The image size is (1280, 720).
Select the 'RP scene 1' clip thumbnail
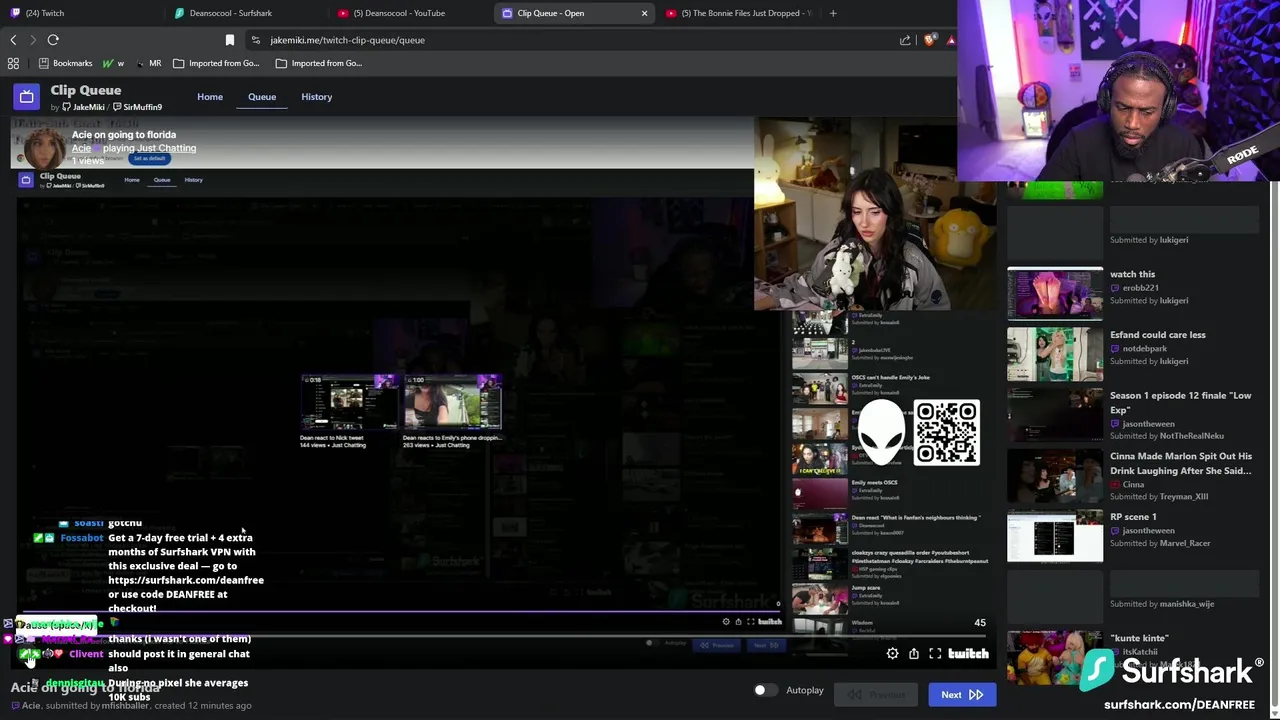tap(1055, 536)
